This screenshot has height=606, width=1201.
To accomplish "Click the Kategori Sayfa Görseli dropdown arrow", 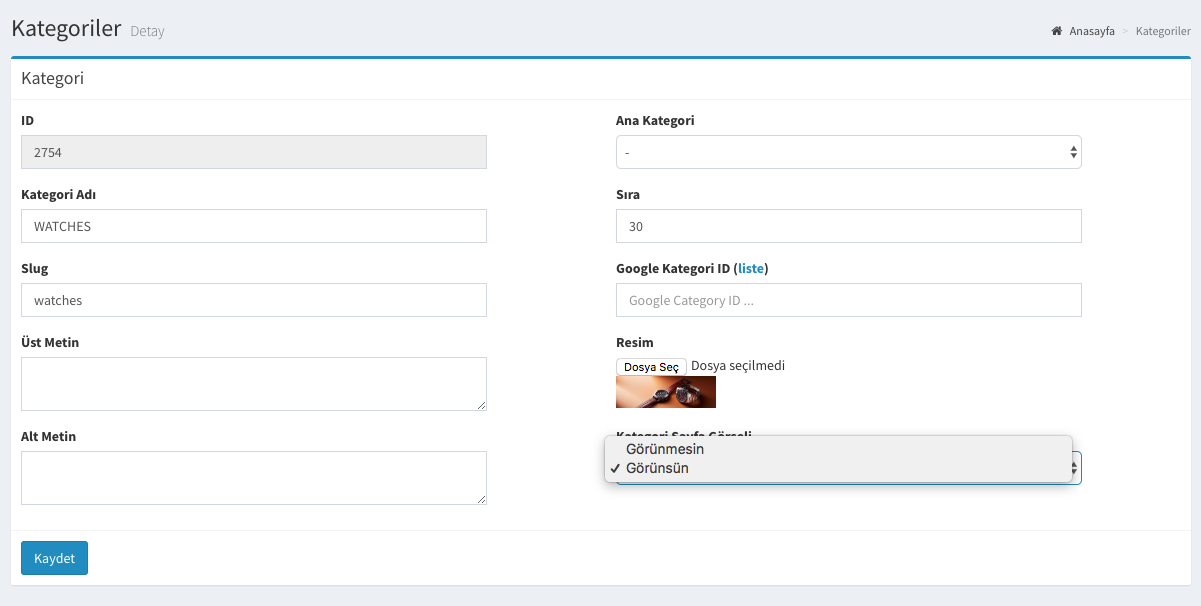I will click(1075, 468).
